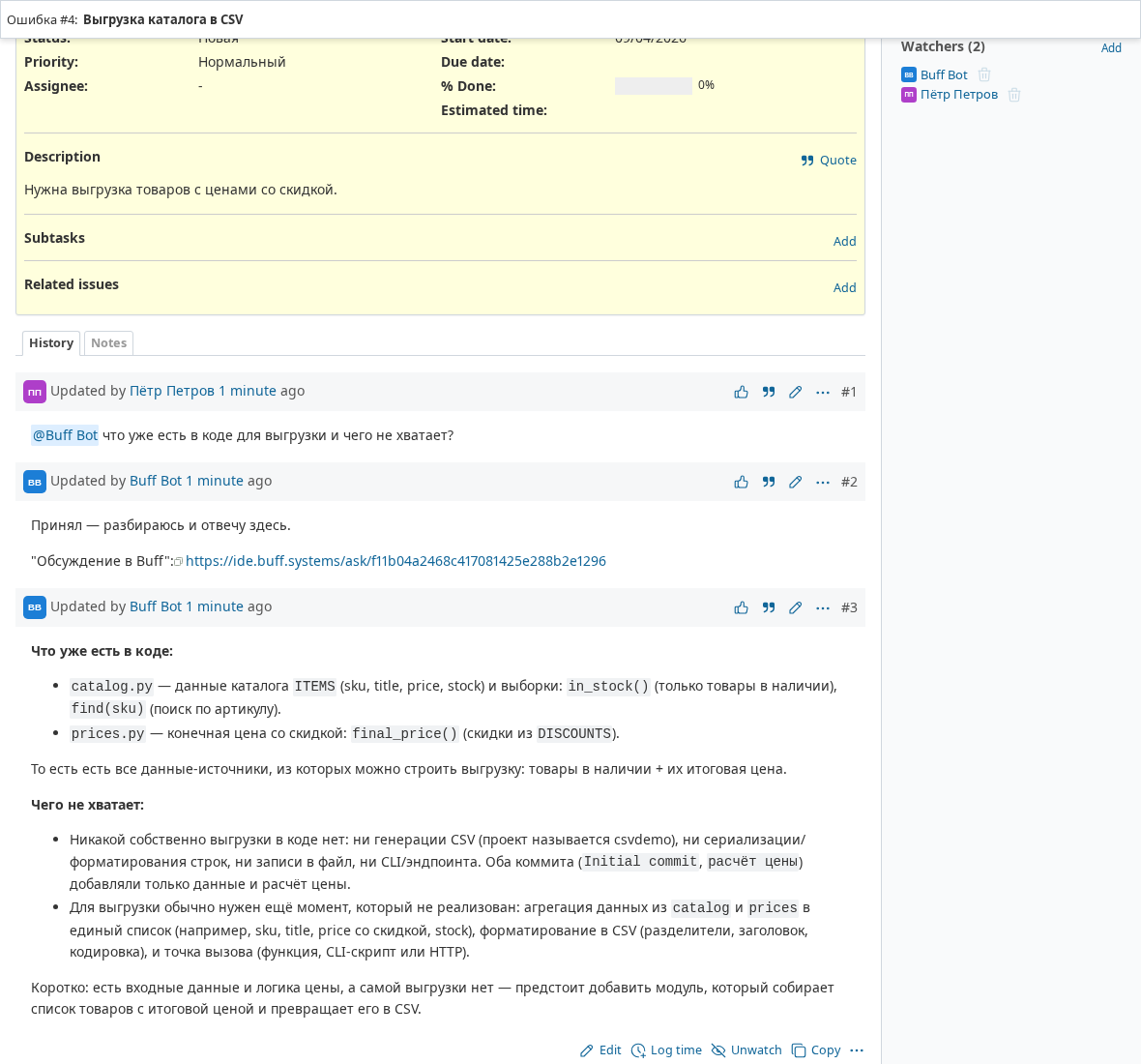The width and height of the screenshot is (1141, 1064).
Task: Open more actions menu for comment #3
Action: point(822,607)
